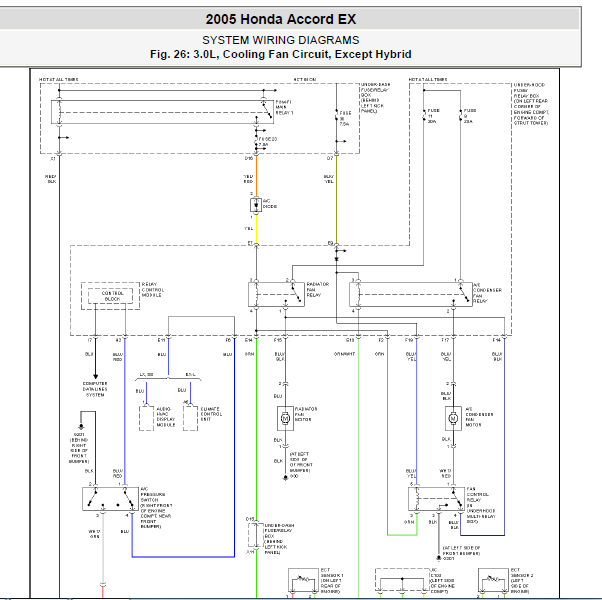Click the 'Relay Control Module' label
This screenshot has height=600, width=602.
pos(153,290)
